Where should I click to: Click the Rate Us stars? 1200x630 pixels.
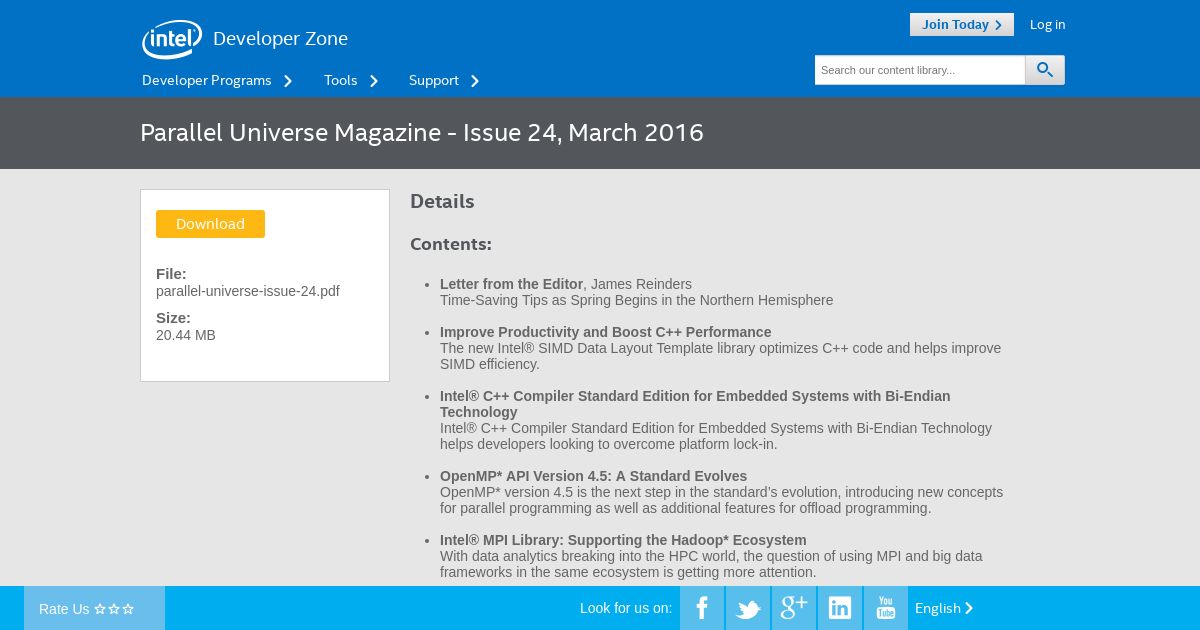tap(114, 609)
